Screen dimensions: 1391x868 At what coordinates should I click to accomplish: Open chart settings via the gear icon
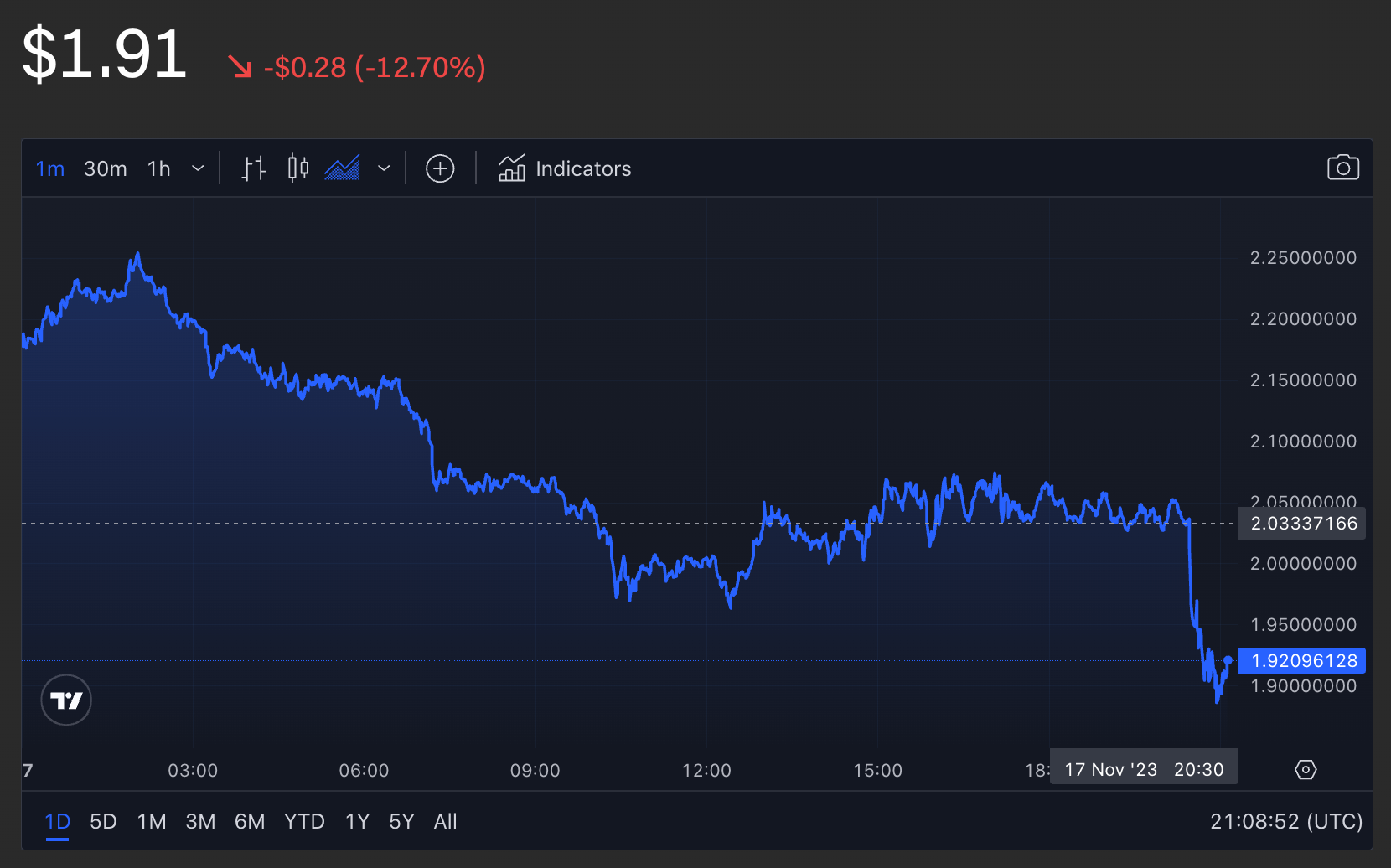pyautogui.click(x=1306, y=768)
